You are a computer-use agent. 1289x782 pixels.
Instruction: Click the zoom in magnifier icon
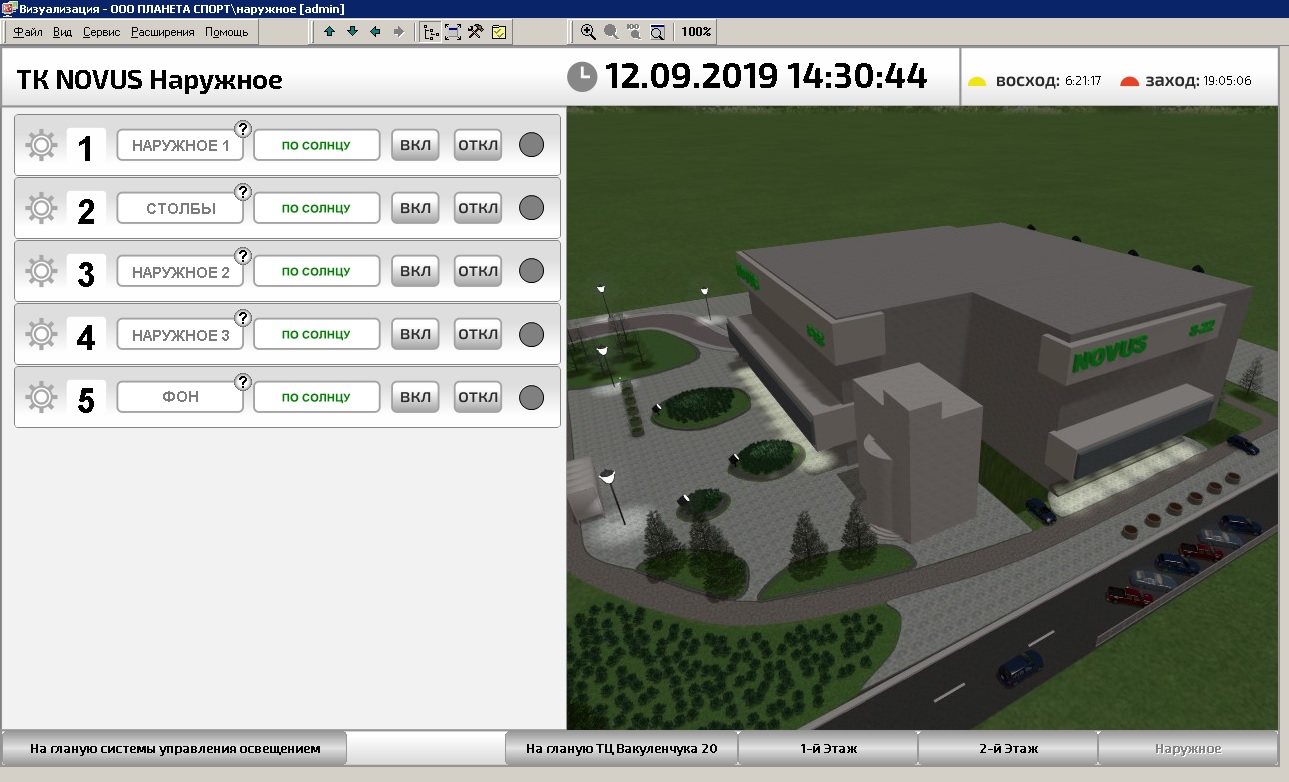point(589,32)
